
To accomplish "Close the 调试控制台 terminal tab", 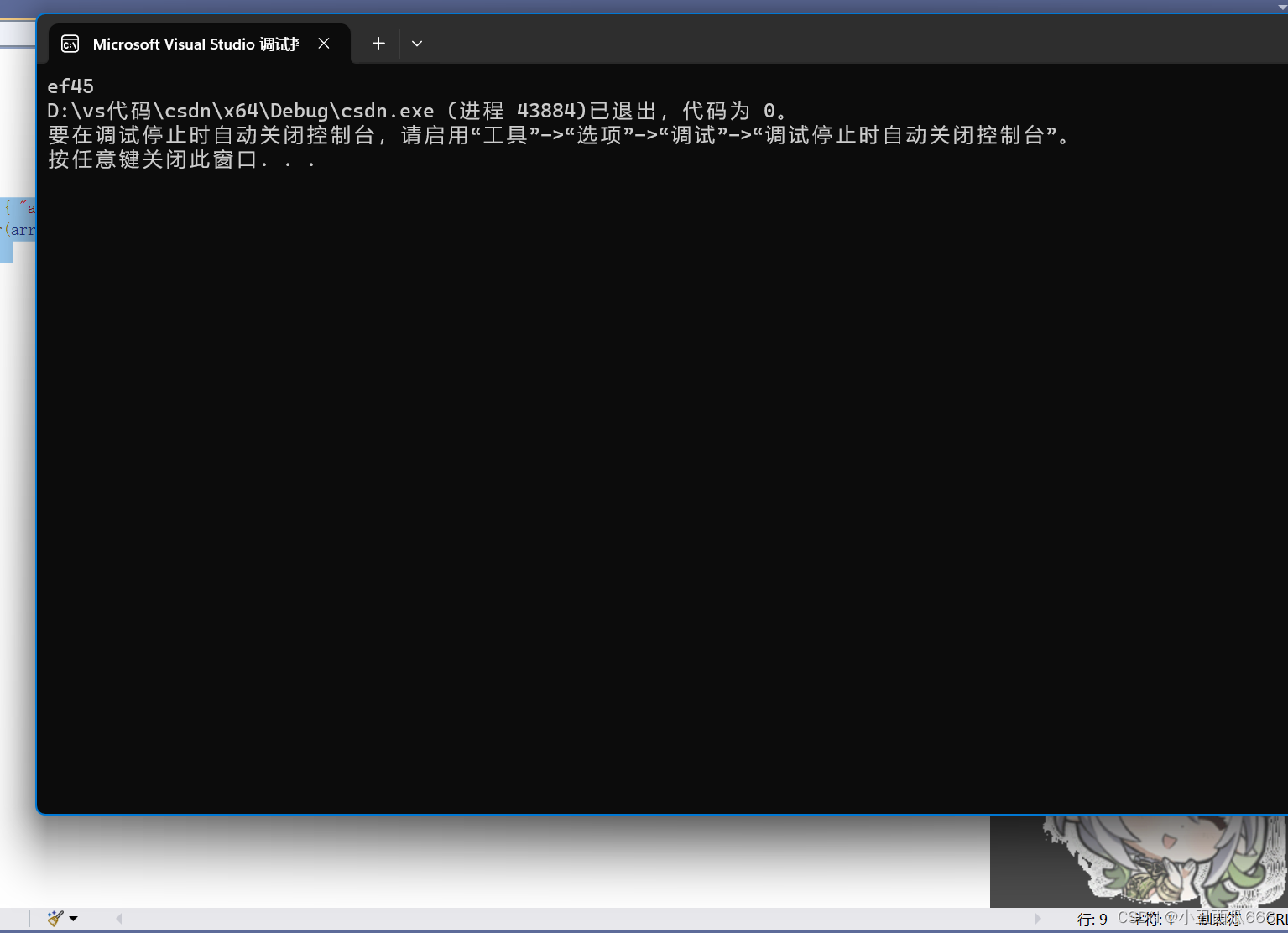I will click(x=324, y=43).
